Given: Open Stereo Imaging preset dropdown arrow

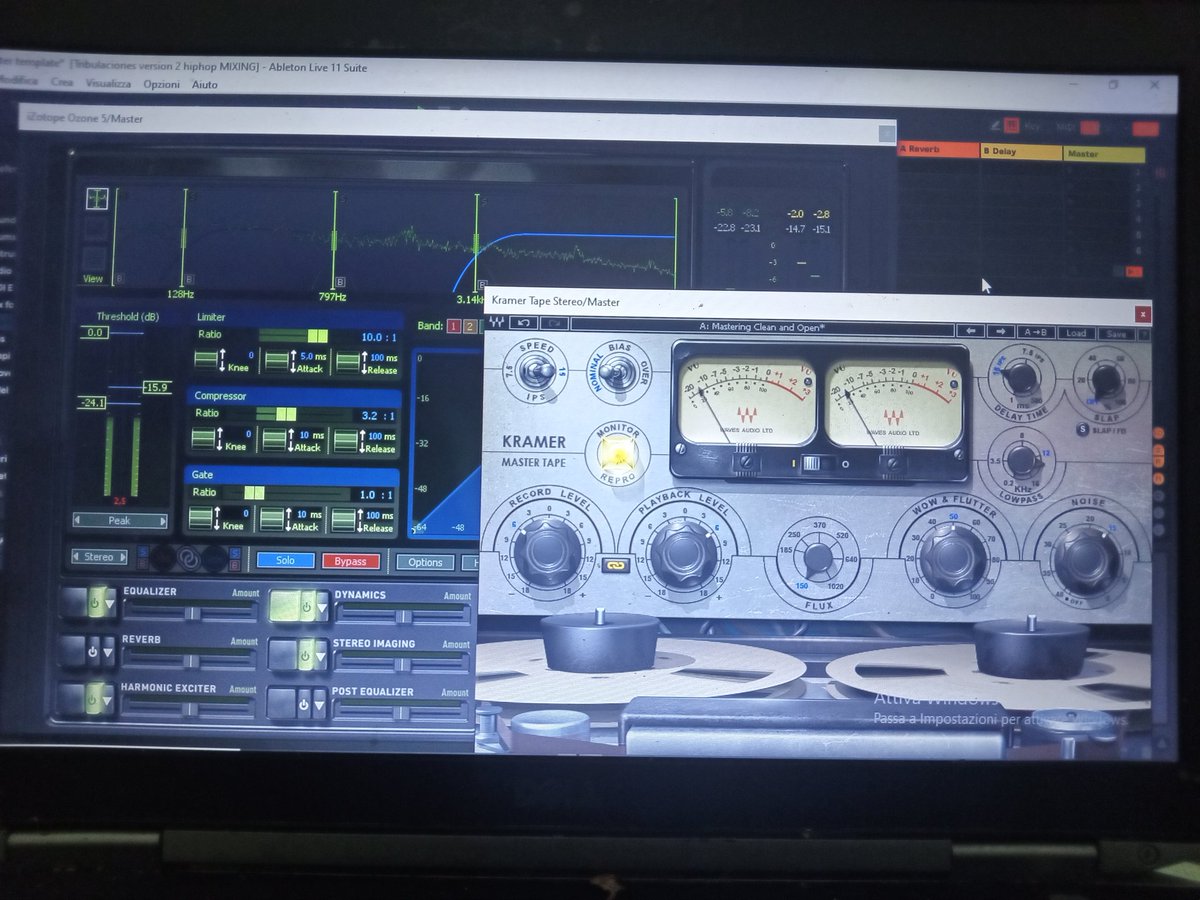Looking at the screenshot, I should coord(319,655).
